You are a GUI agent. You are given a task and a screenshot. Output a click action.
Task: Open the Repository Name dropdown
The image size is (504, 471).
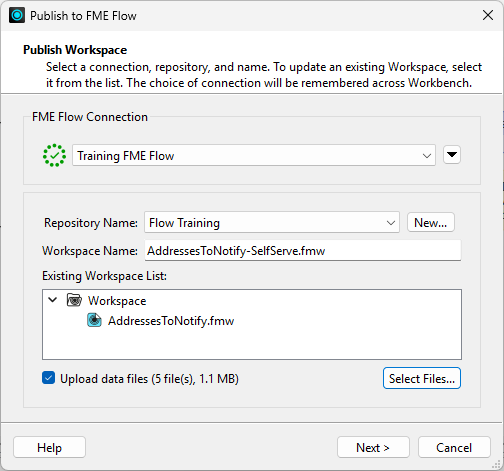coord(272,222)
